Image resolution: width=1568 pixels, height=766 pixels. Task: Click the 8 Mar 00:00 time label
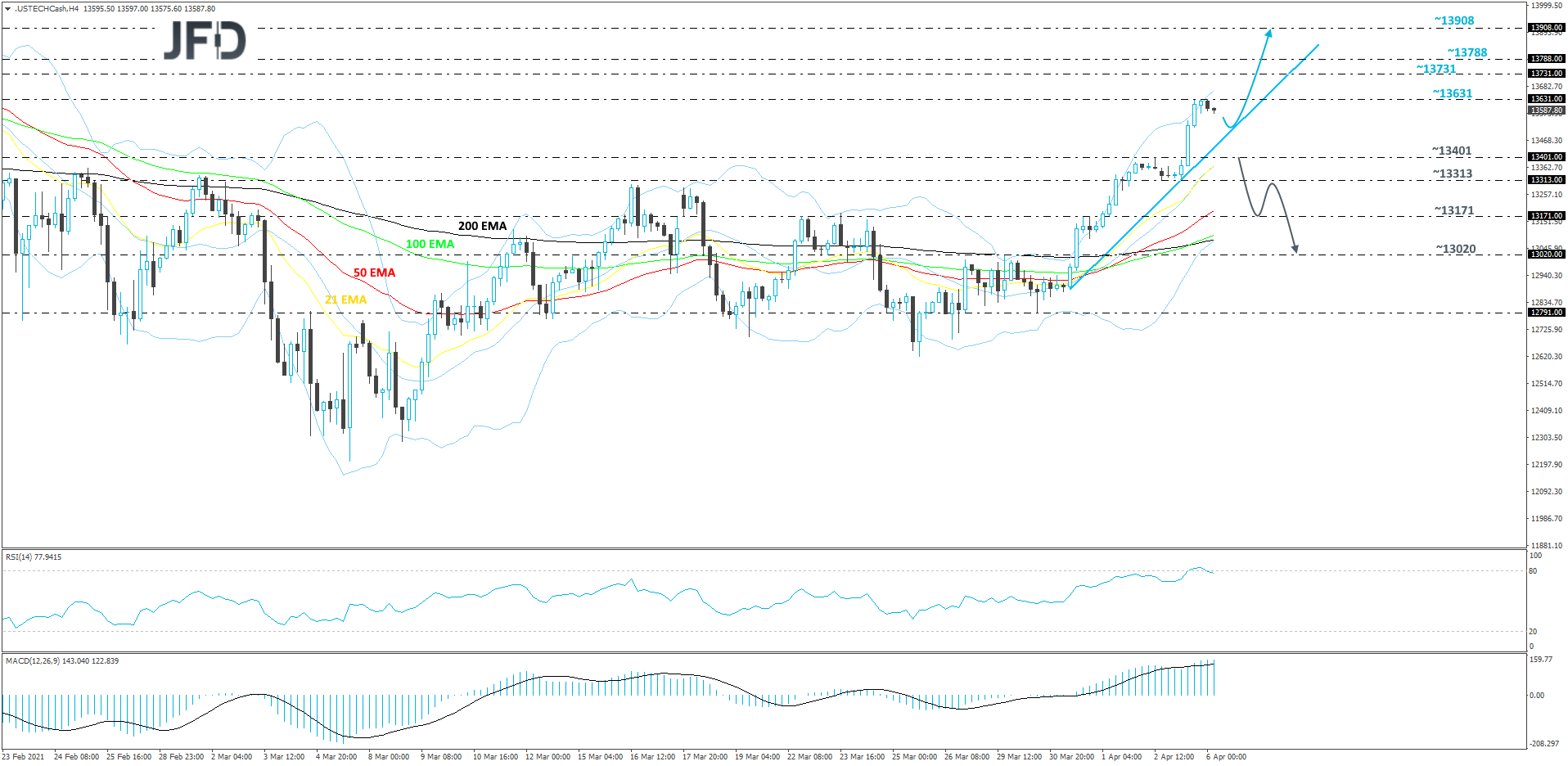click(389, 757)
